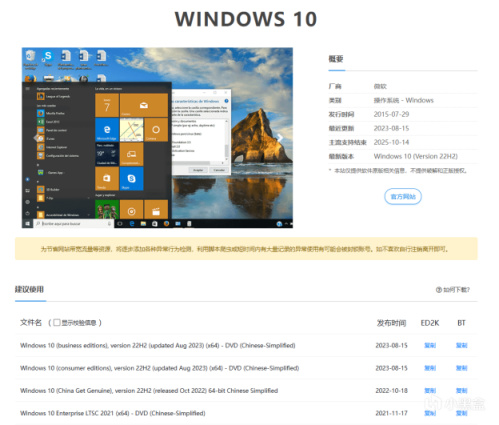This screenshot has width=499, height=425.
Task: Advance the carousel with the right arrow
Action: (280, 138)
